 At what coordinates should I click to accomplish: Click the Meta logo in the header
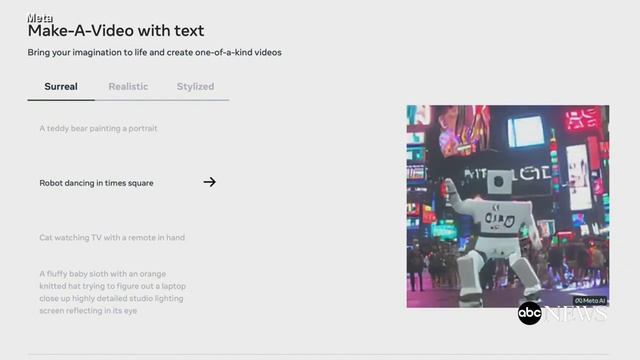[x=40, y=18]
